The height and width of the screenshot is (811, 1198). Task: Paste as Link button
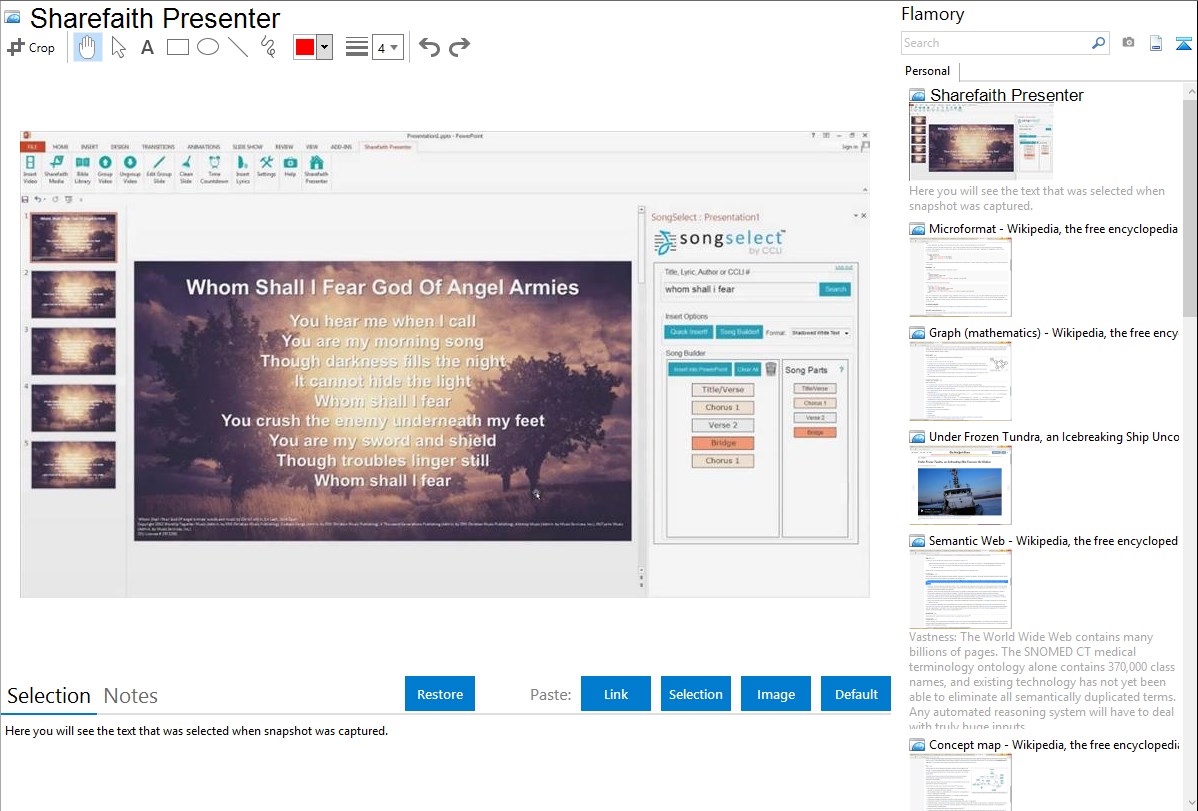(x=616, y=694)
